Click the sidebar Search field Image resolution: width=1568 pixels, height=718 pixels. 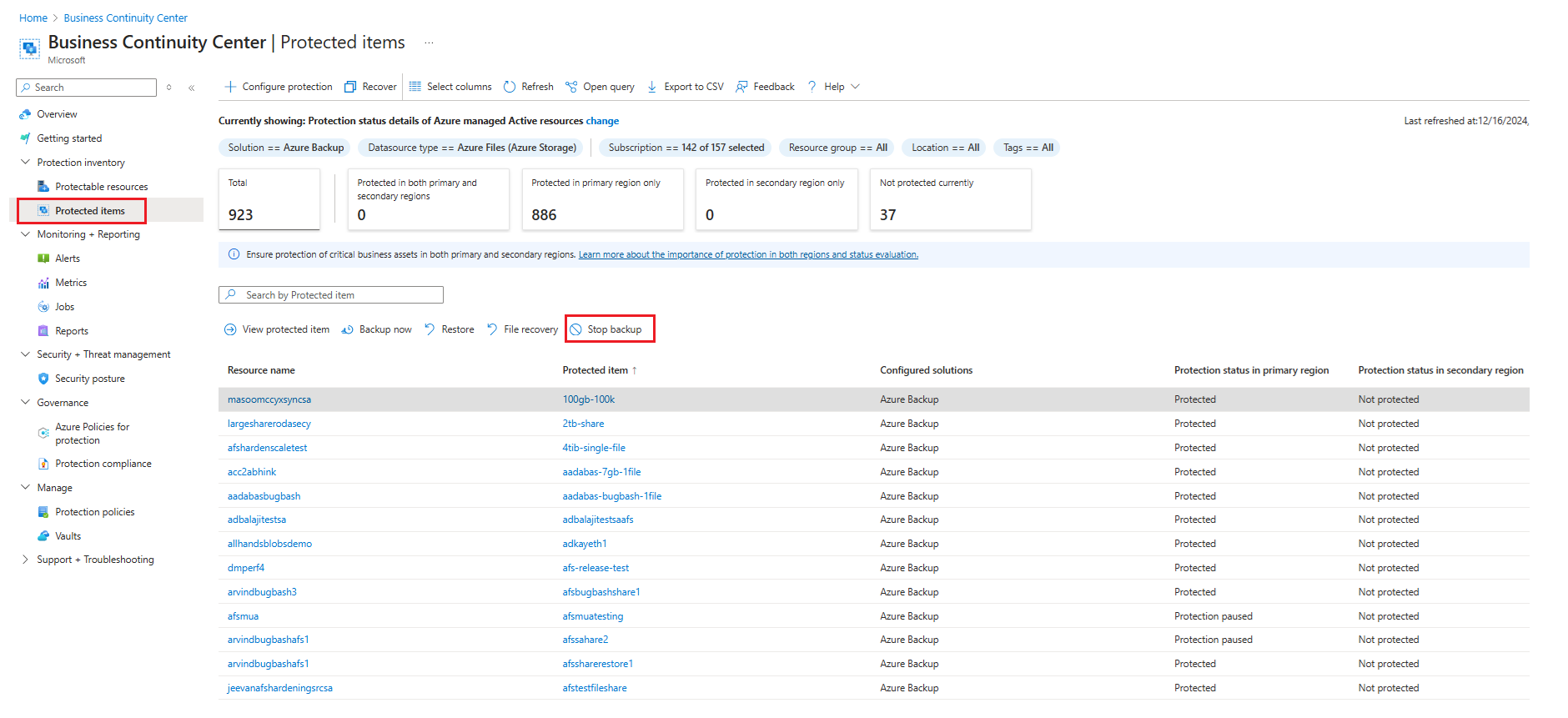point(86,88)
